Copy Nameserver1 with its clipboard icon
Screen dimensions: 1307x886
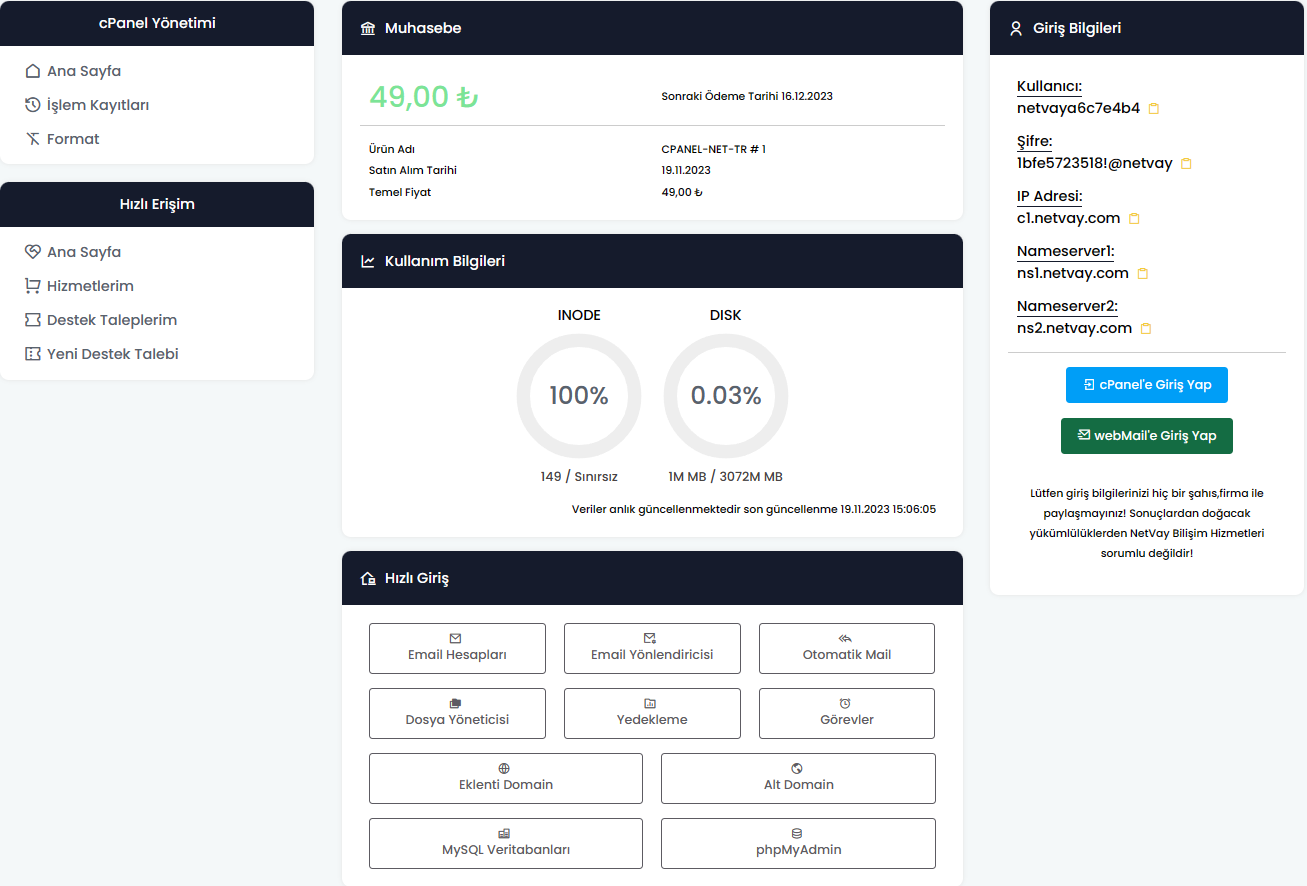pos(1142,273)
